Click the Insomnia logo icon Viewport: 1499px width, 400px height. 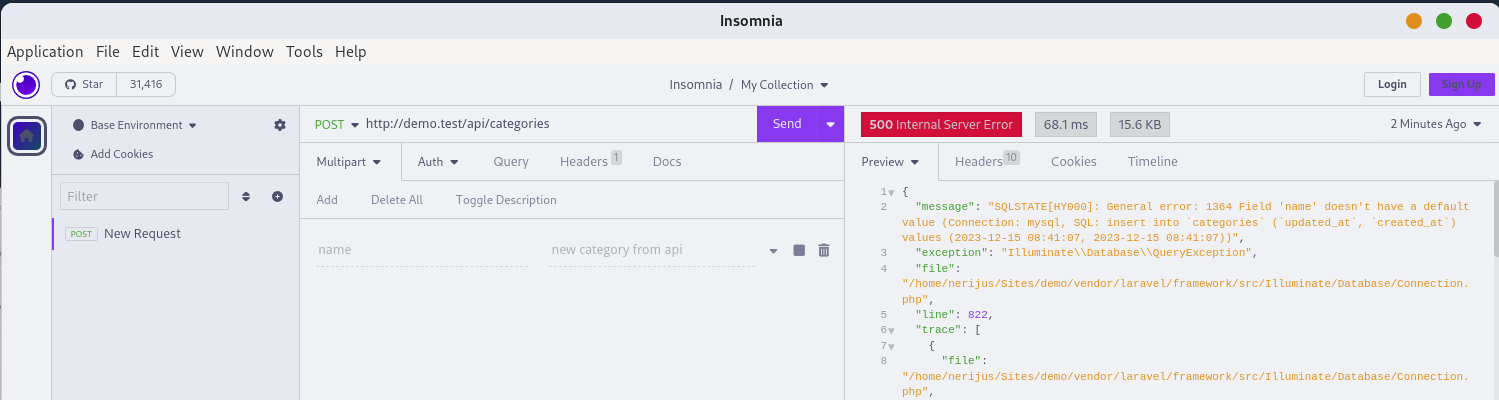point(25,84)
